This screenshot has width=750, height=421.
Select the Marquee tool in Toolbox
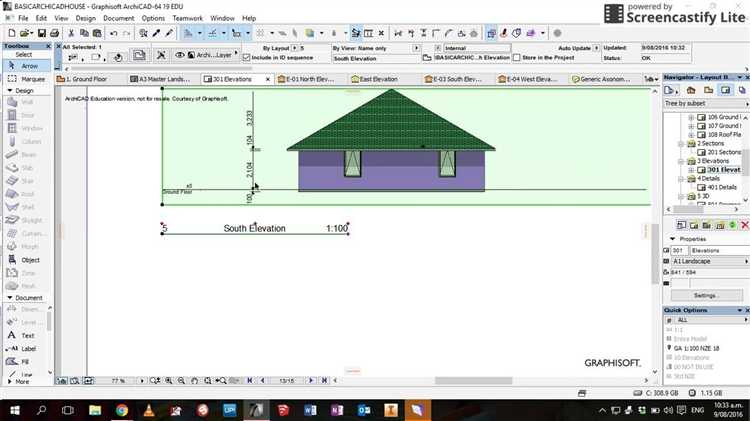coord(27,79)
